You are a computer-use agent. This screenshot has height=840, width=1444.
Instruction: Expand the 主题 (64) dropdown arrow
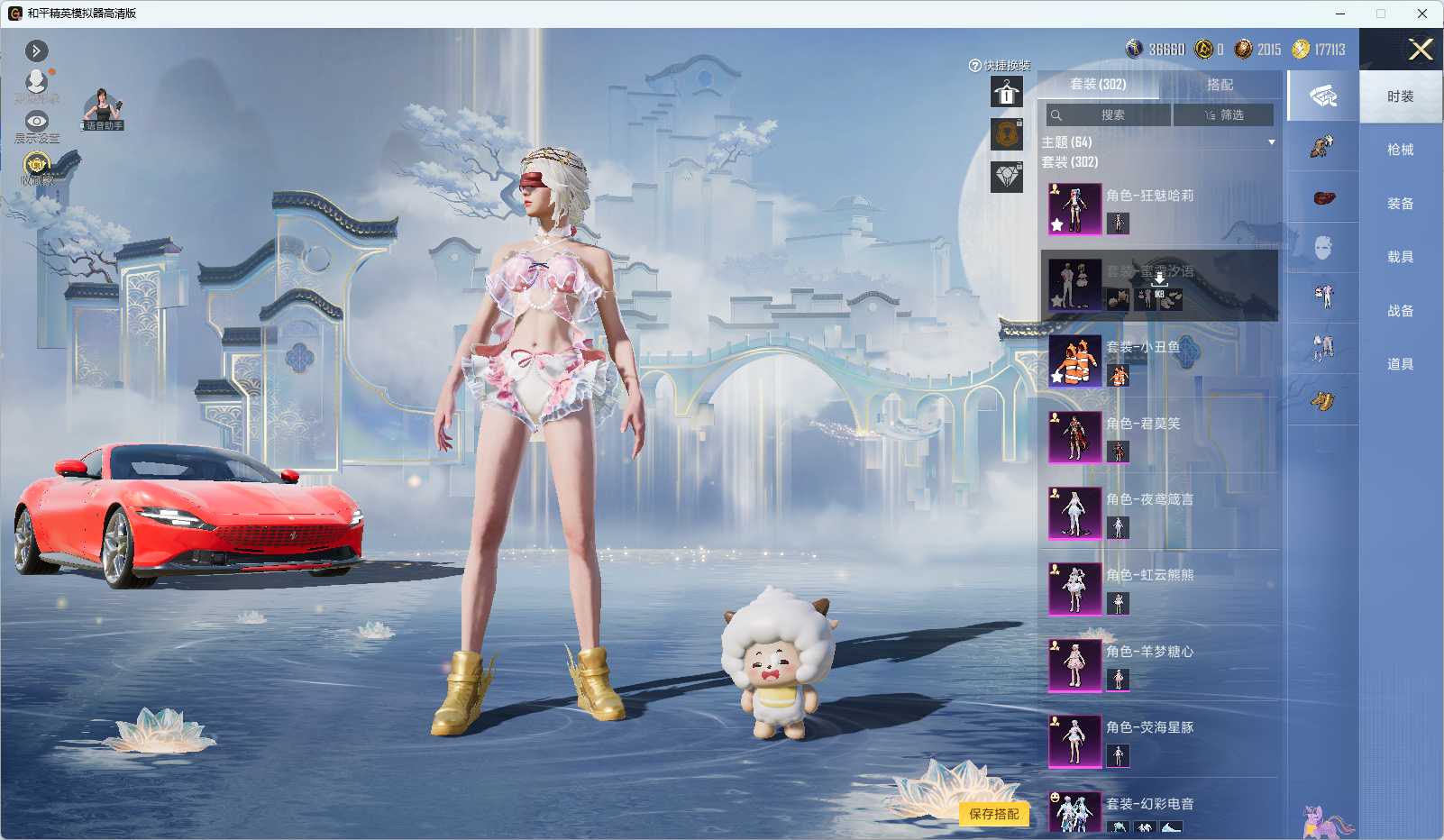coord(1271,142)
